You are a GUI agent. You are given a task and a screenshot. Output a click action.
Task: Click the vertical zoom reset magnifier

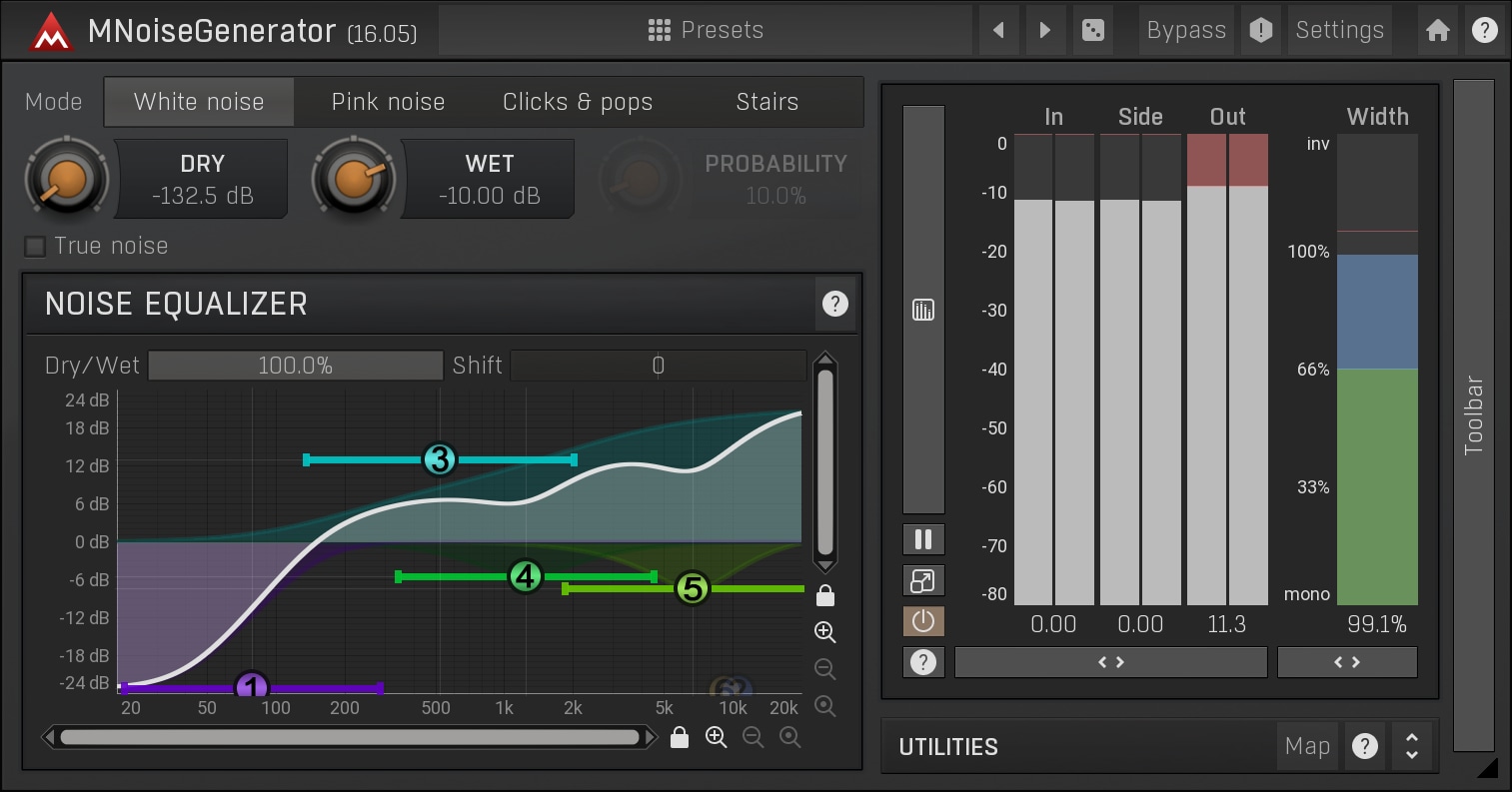tap(825, 706)
